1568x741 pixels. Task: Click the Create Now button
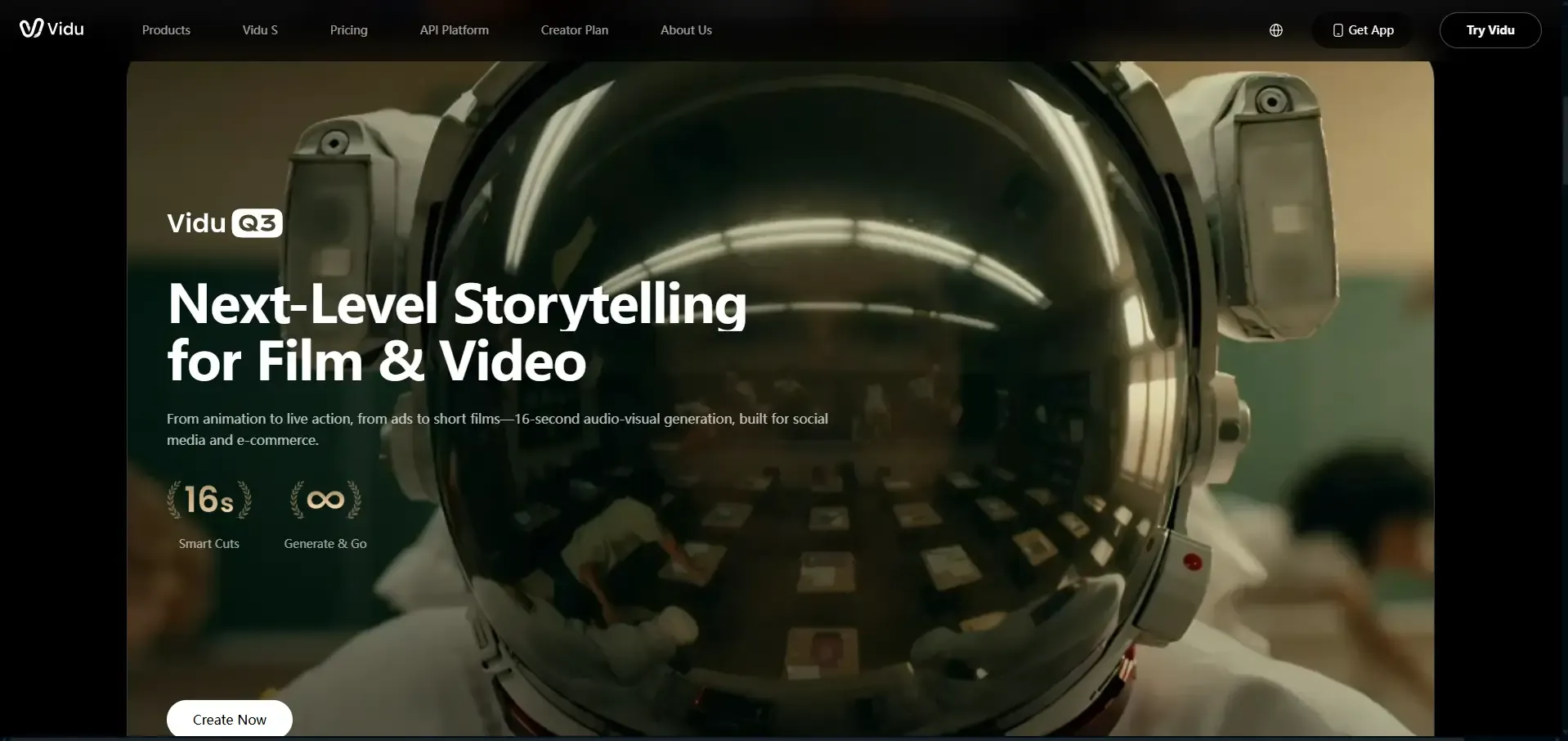point(230,719)
